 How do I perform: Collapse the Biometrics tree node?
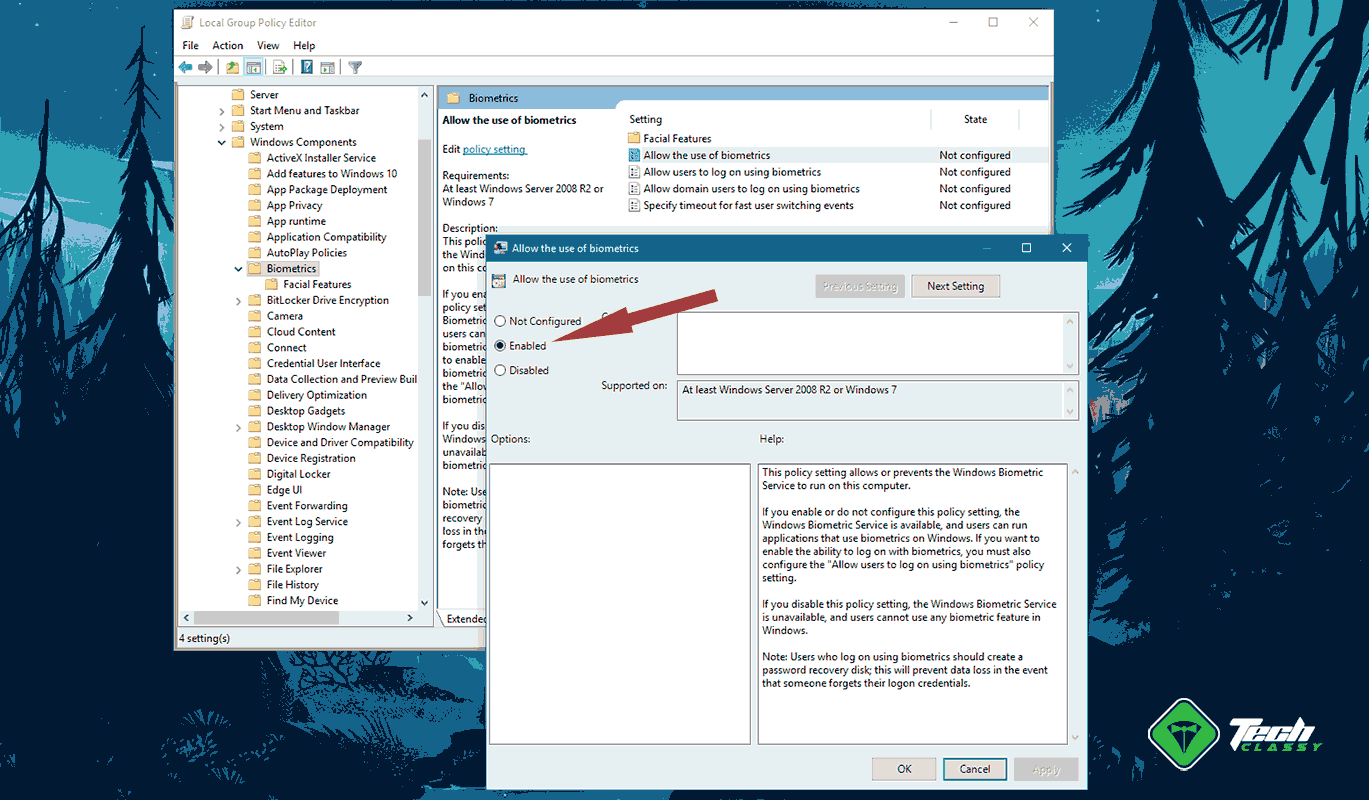pos(238,268)
